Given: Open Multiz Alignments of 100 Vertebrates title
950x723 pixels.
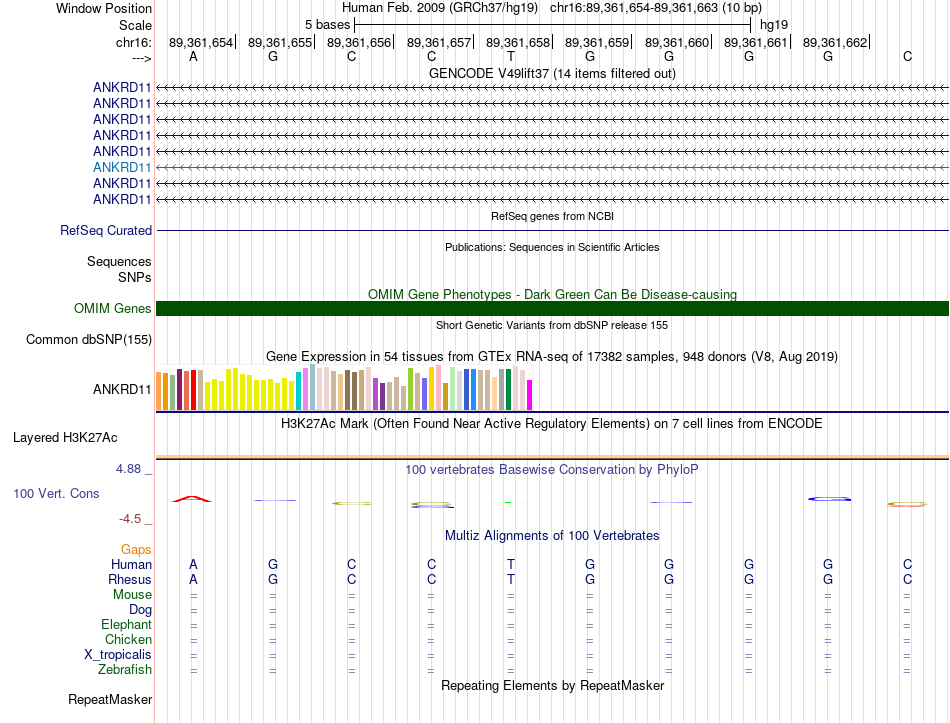Looking at the screenshot, I should coord(552,536).
